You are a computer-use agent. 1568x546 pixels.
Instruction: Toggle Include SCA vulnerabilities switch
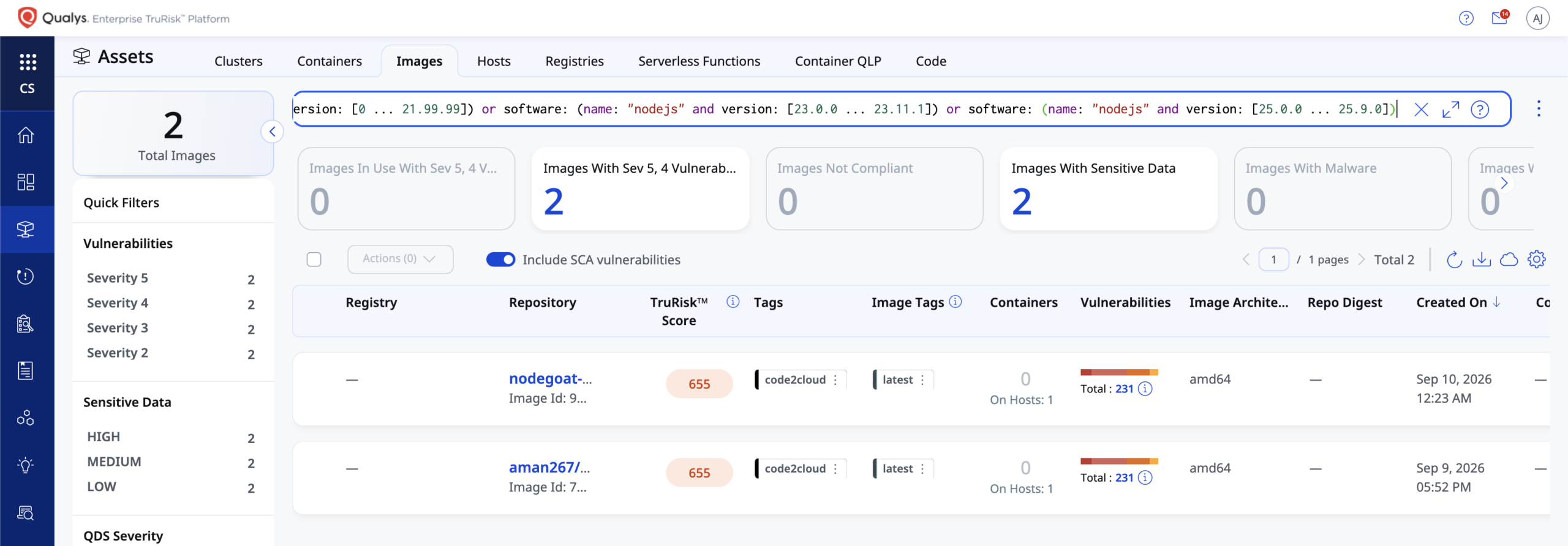pos(501,260)
